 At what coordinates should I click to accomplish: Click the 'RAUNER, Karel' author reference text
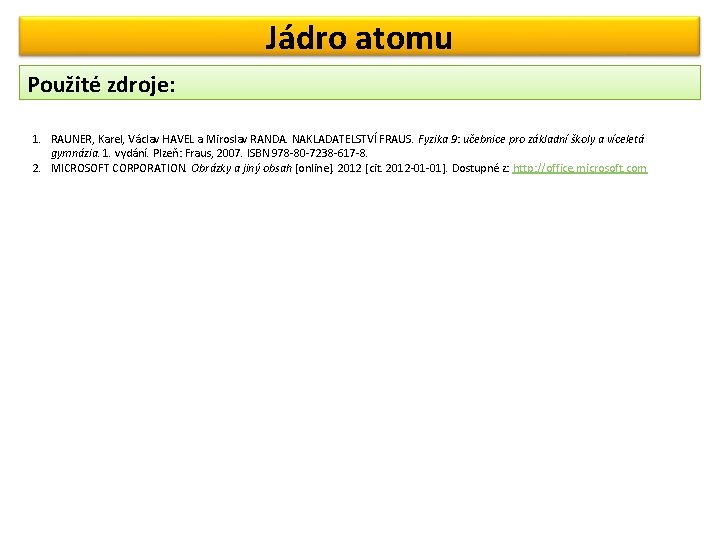(x=87, y=139)
